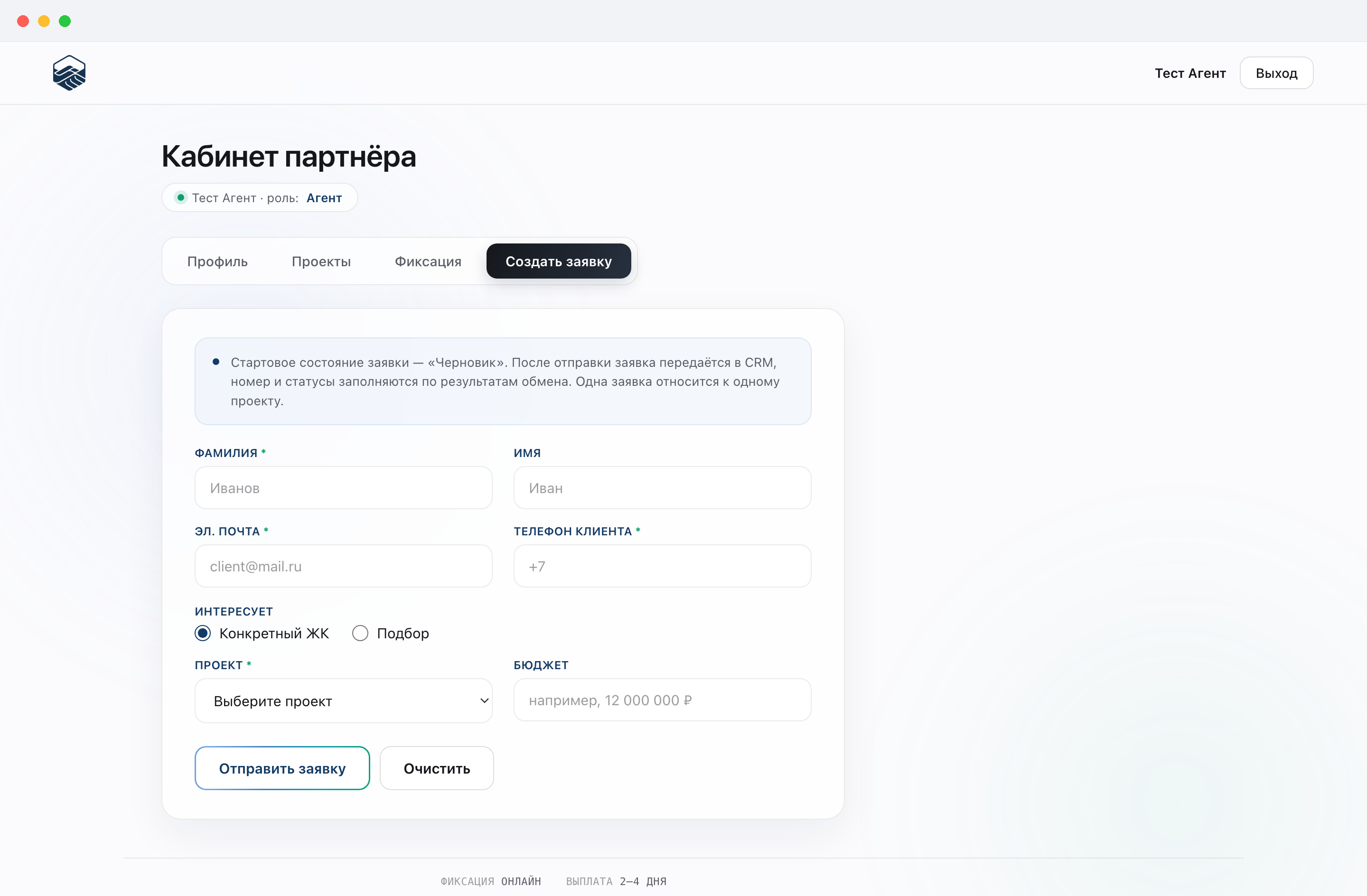Focus the Фамилия input field
Viewport: 1367px width, 896px height.
(344, 488)
